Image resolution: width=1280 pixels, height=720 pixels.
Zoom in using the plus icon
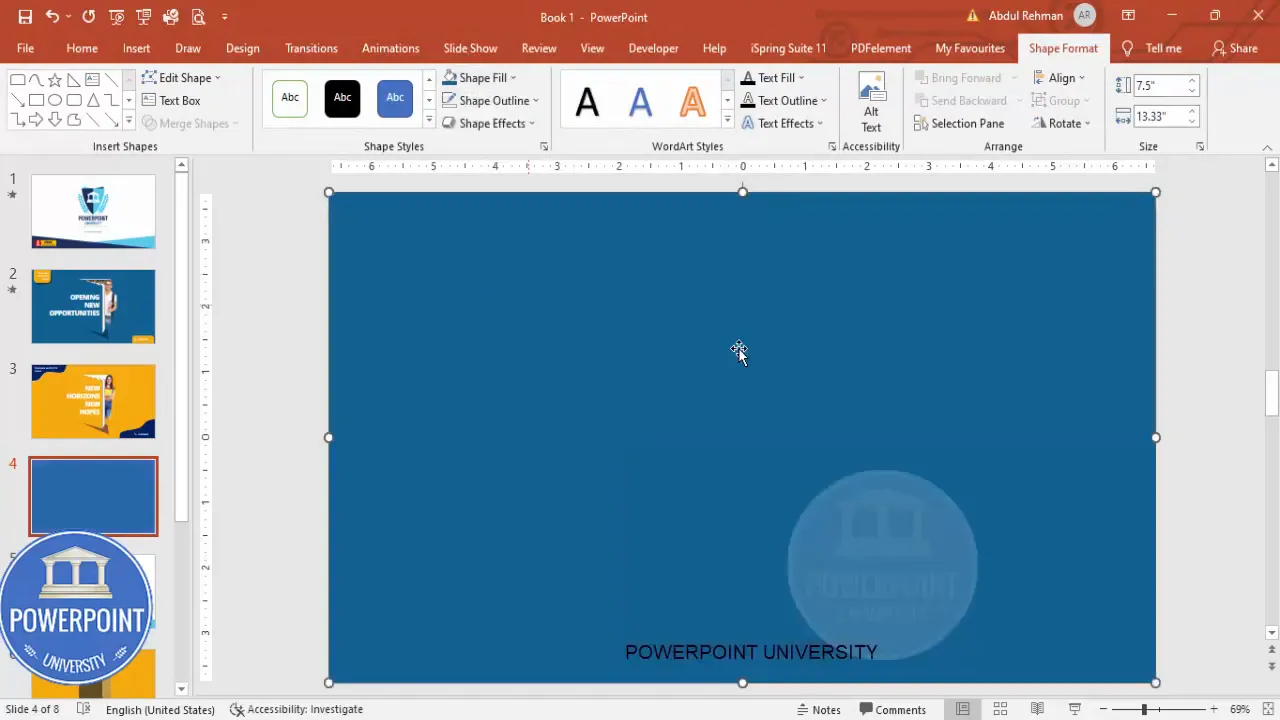pyautogui.click(x=1214, y=709)
